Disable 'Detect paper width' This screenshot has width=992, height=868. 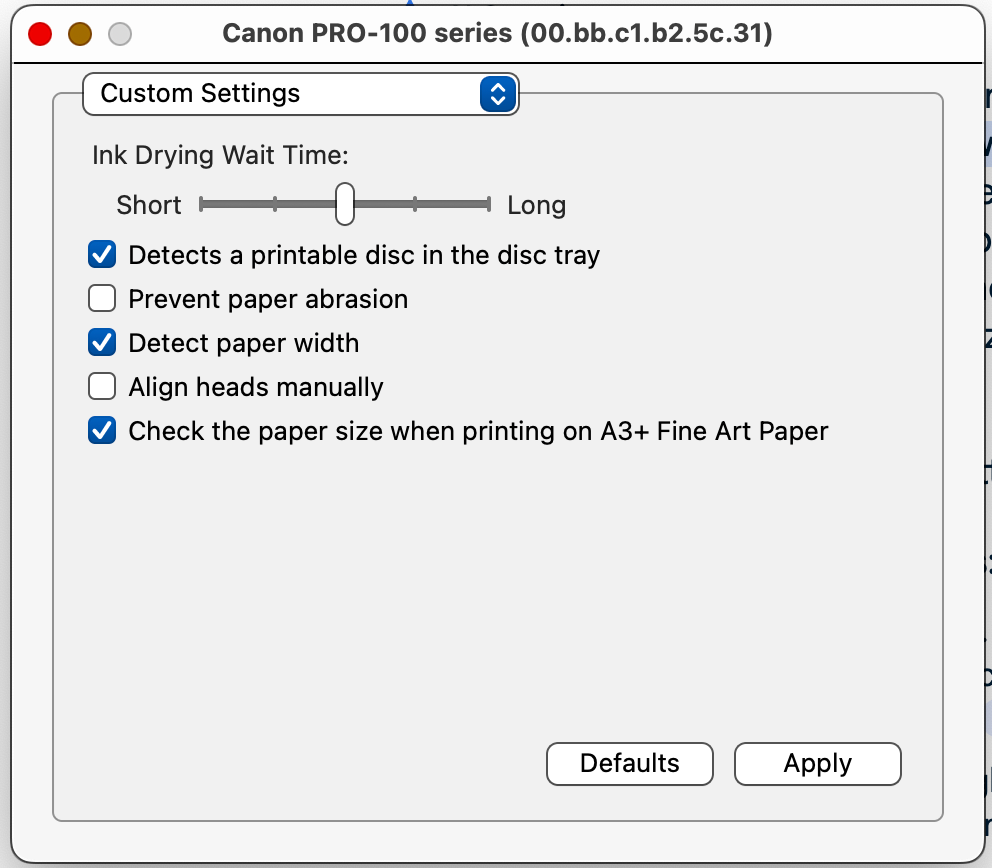101,342
